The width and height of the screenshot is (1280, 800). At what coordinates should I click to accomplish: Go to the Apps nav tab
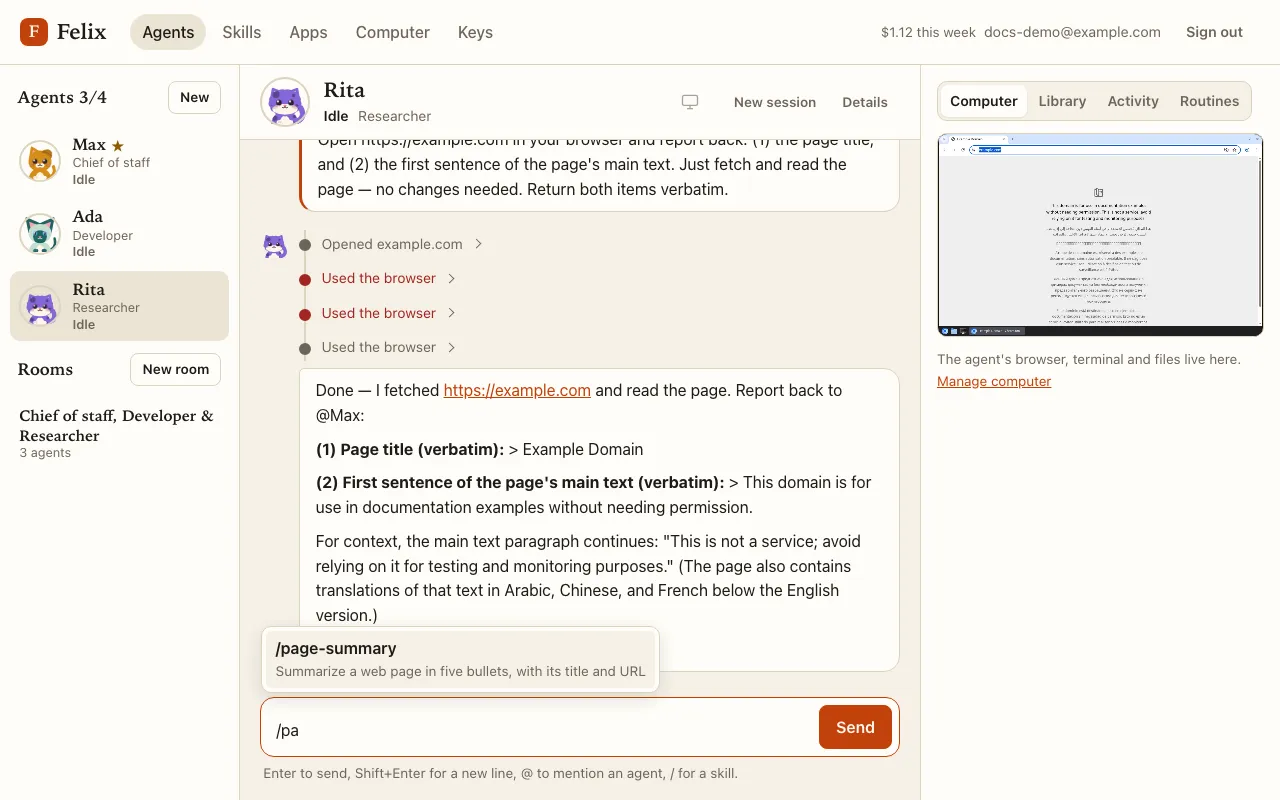coord(308,32)
